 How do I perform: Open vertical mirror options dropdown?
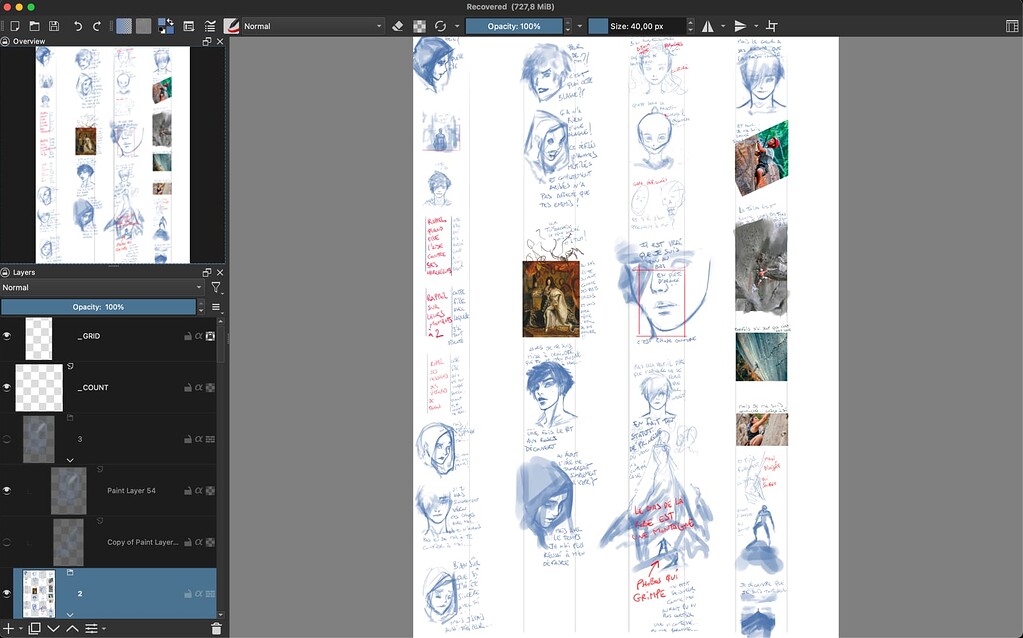coord(756,26)
